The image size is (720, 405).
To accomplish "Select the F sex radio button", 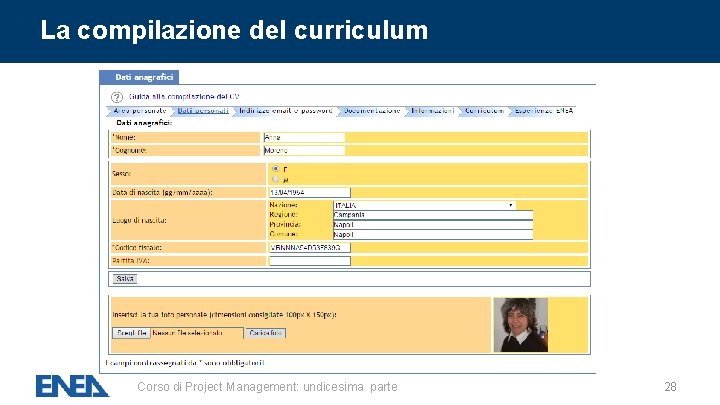I will point(276,169).
